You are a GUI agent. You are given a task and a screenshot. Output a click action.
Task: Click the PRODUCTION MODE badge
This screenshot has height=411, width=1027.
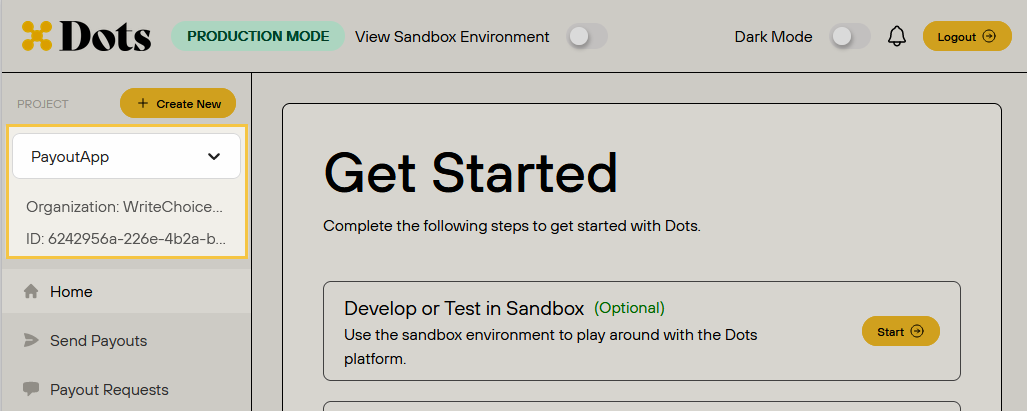coord(258,36)
